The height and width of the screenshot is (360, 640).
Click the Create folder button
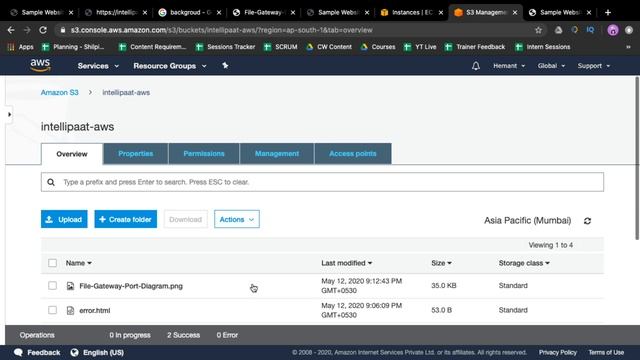(126, 219)
